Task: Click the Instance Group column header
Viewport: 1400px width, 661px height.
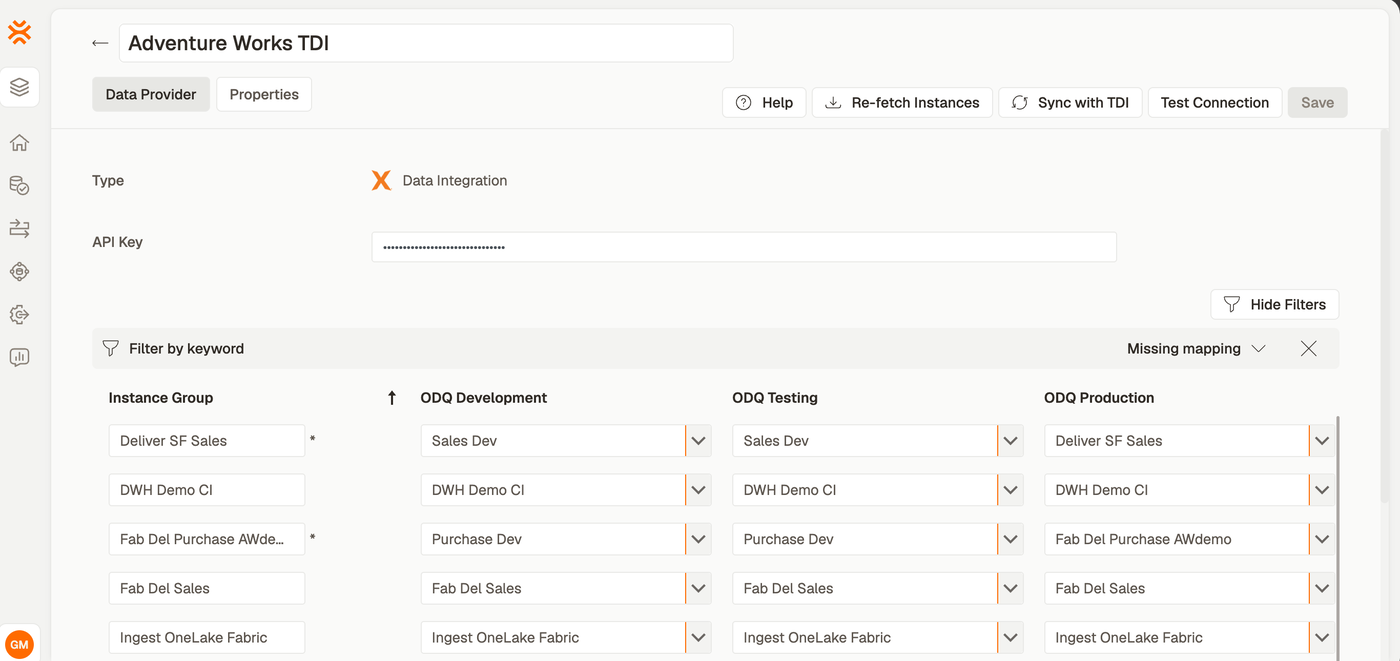Action: [161, 398]
